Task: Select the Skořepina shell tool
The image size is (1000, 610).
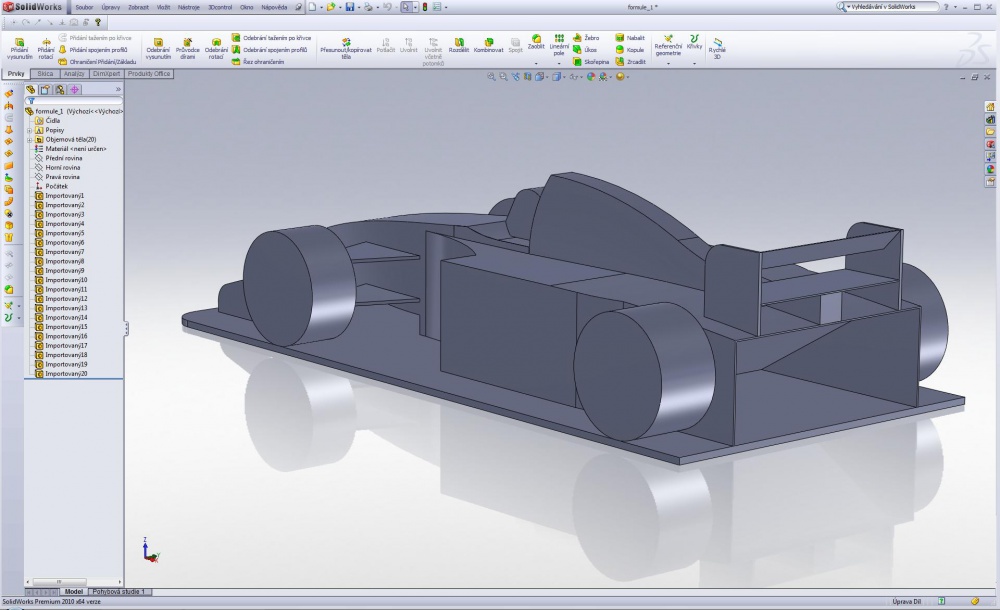Action: tap(591, 62)
